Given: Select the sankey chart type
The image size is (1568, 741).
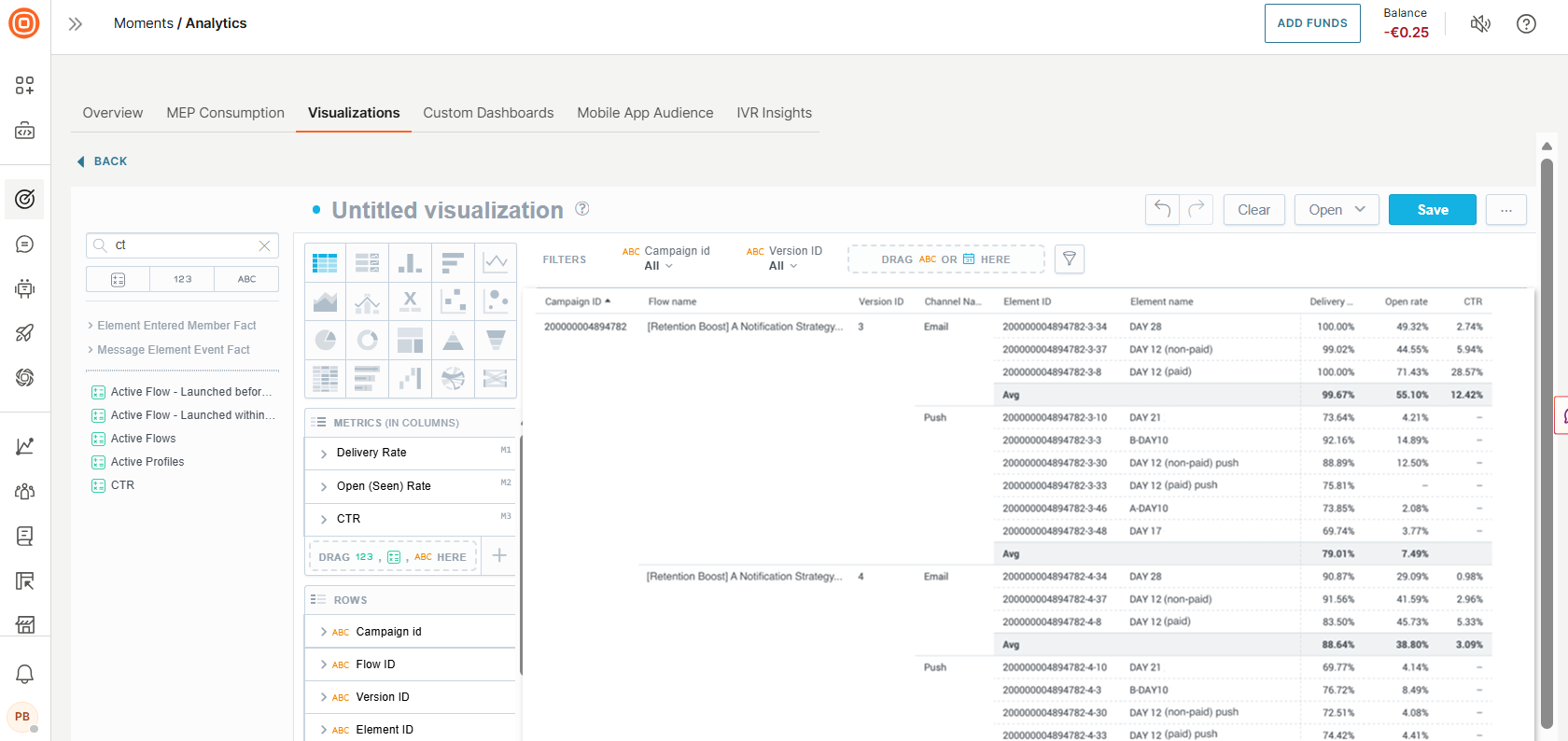Looking at the screenshot, I should pyautogui.click(x=496, y=378).
